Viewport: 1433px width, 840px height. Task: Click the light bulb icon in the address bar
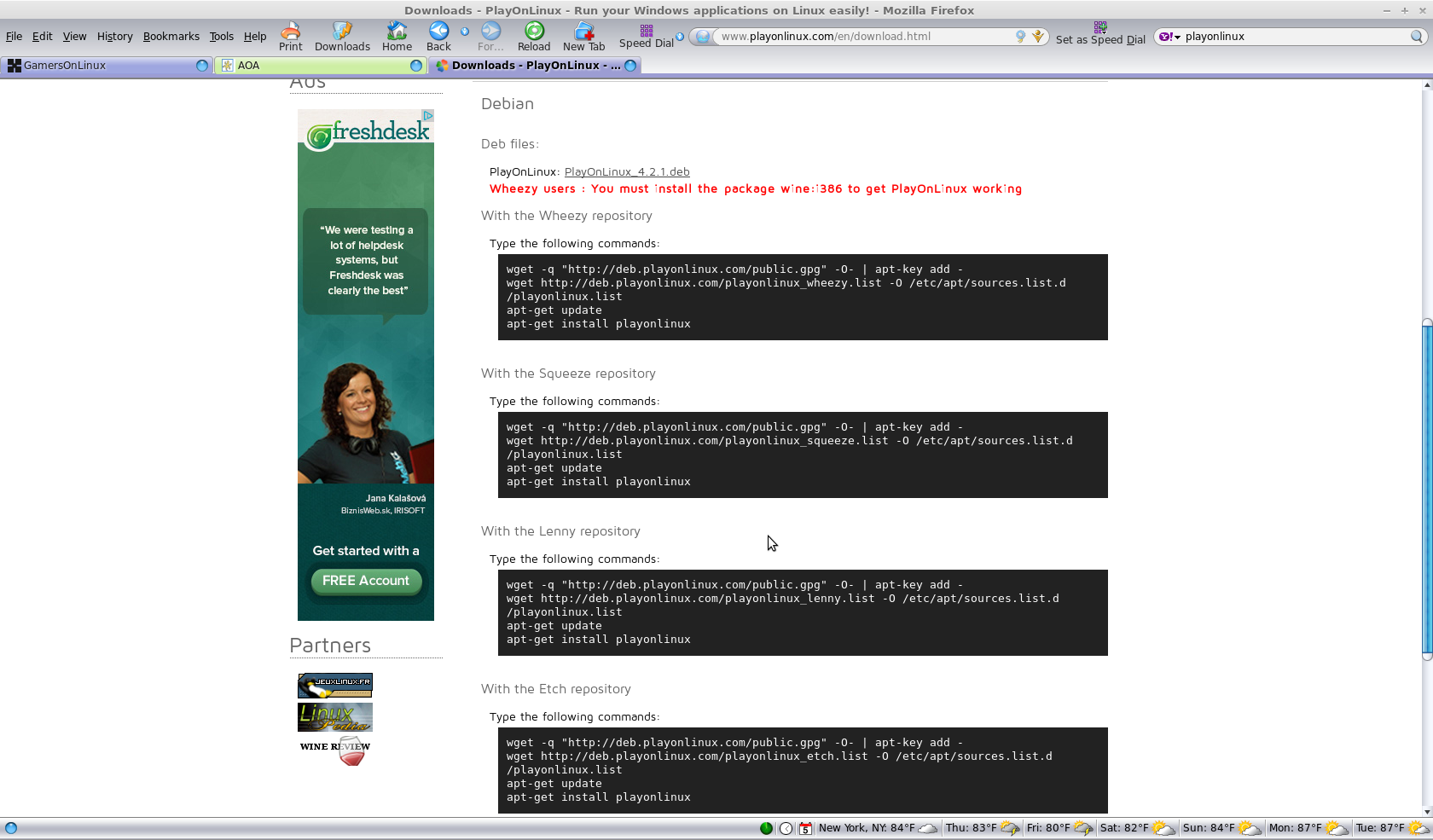coord(1020,37)
